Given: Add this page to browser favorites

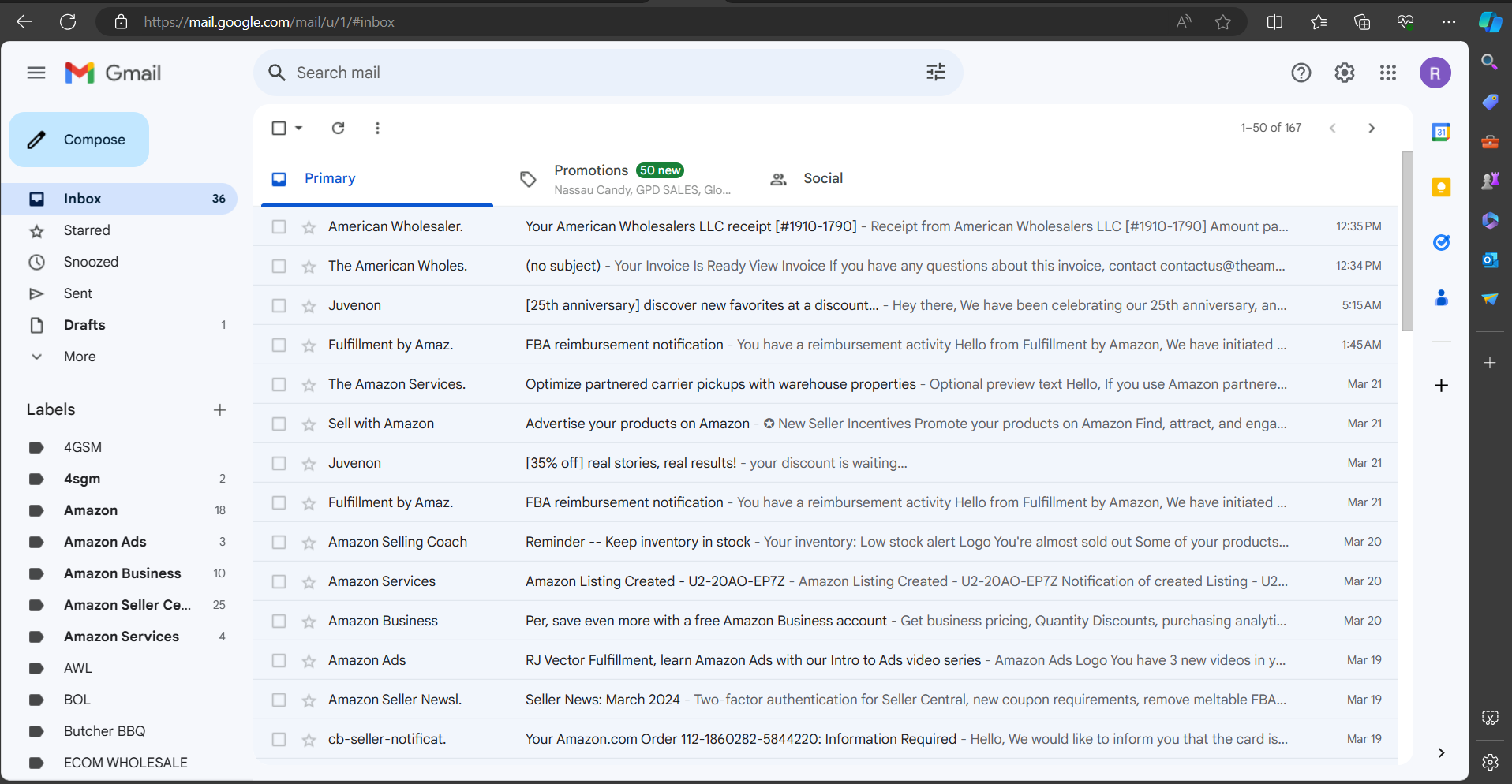Looking at the screenshot, I should [x=1223, y=22].
